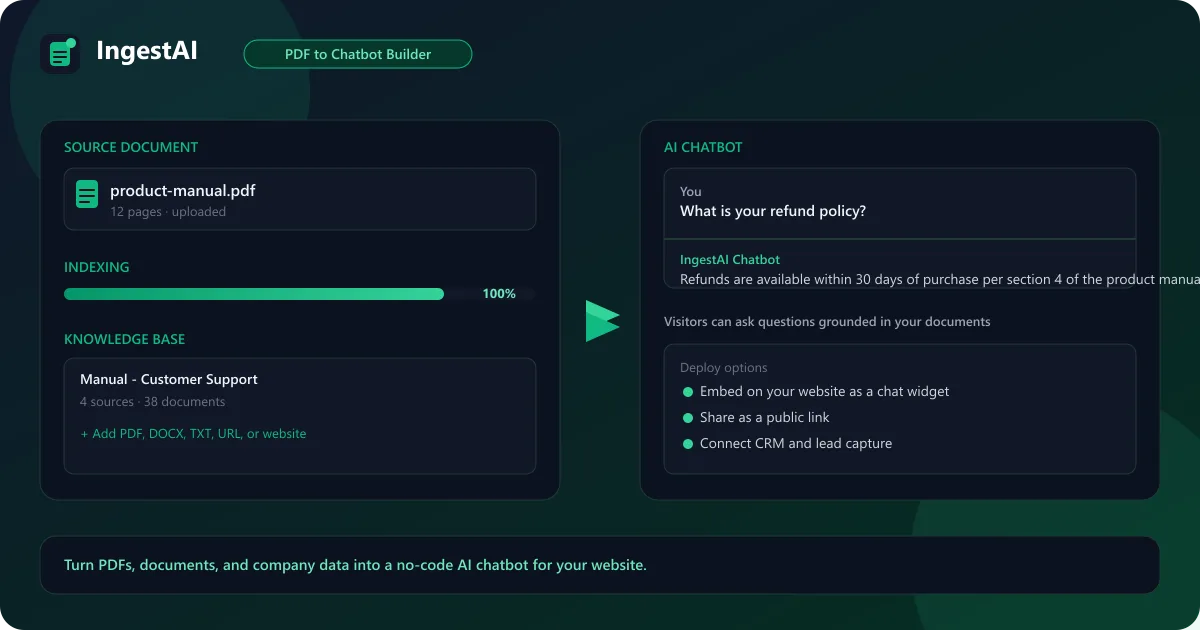Click the 'What is your refund policy?' message
The image size is (1200, 630).
(773, 211)
